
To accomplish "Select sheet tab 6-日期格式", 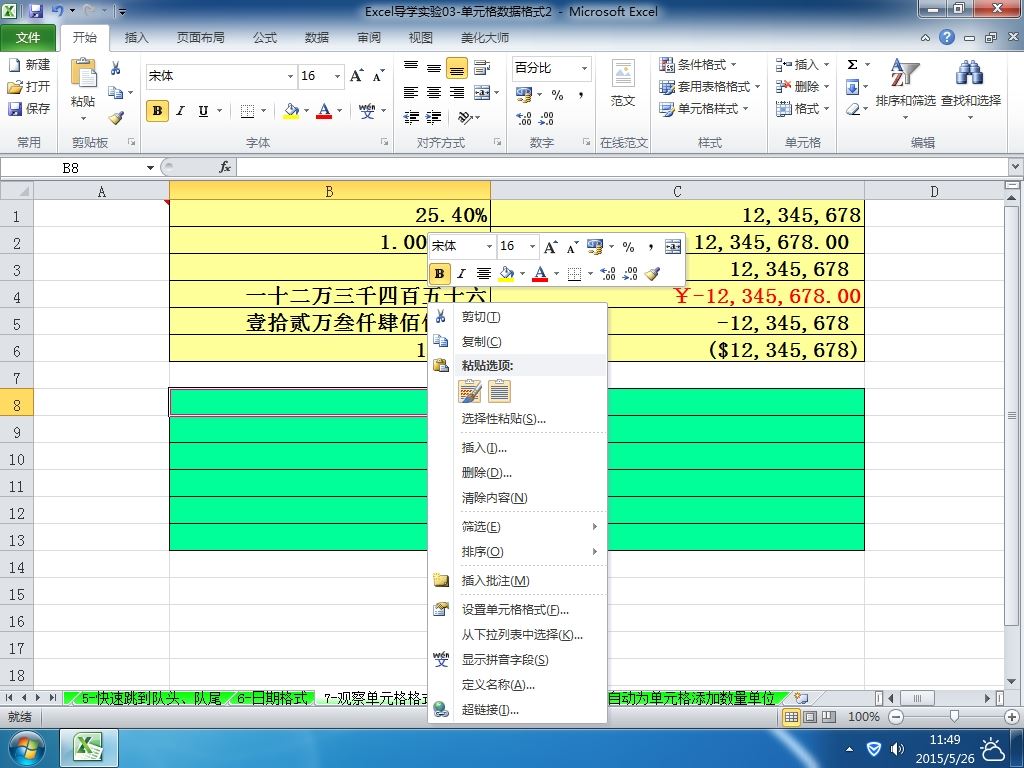I will coord(271,698).
